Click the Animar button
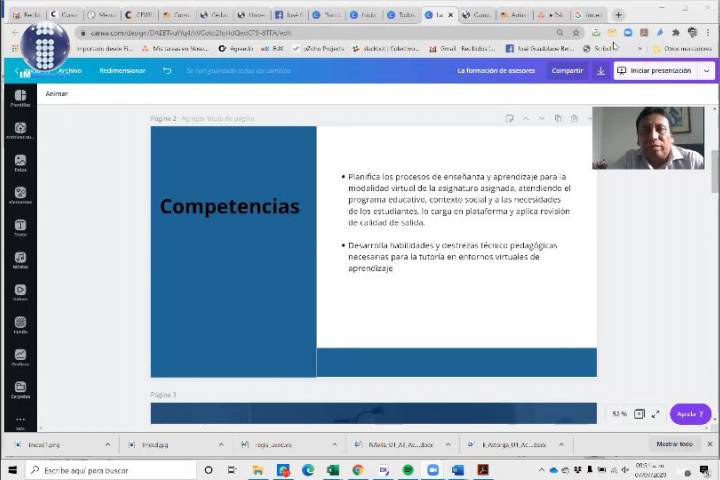The width and height of the screenshot is (720, 480). [x=57, y=93]
